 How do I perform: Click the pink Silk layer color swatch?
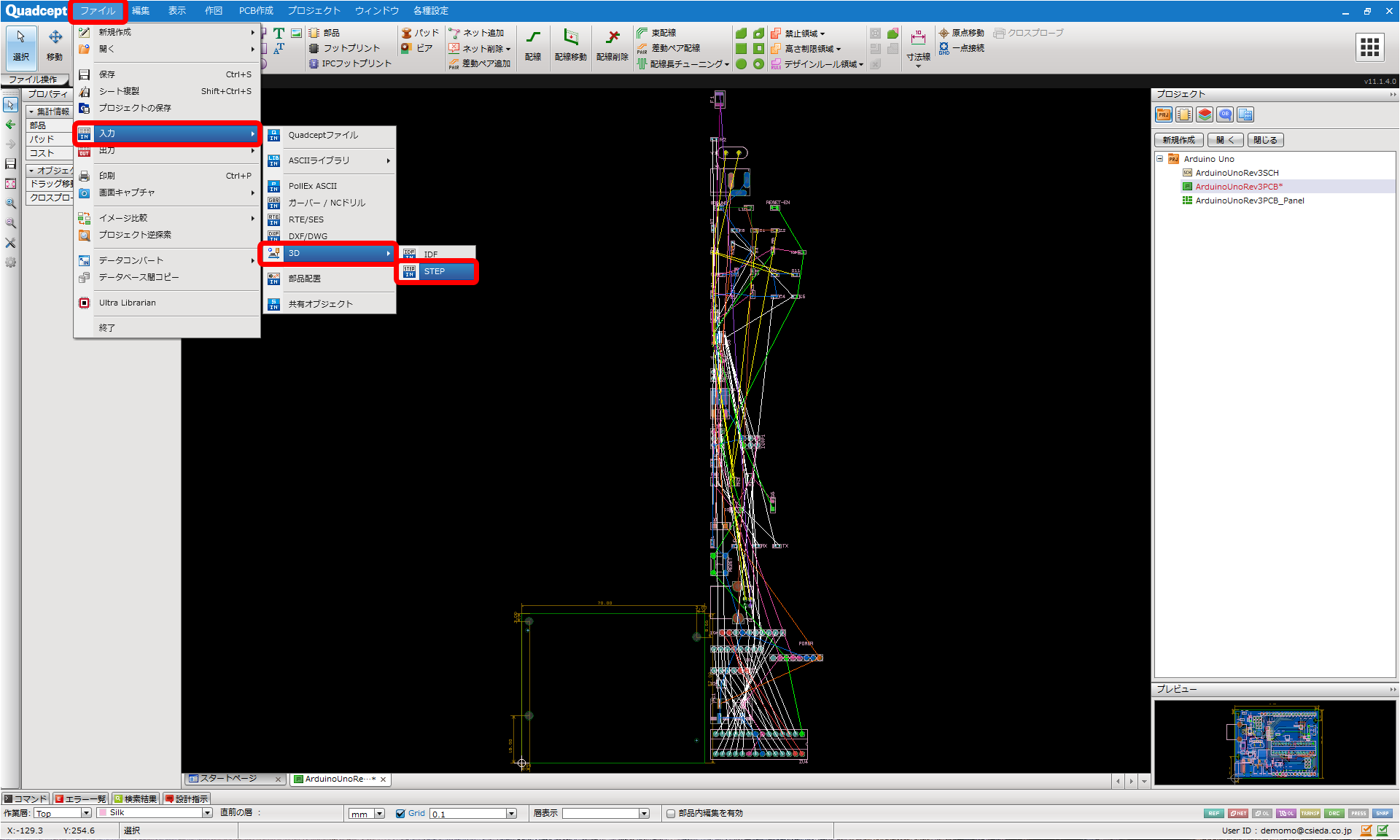click(103, 813)
